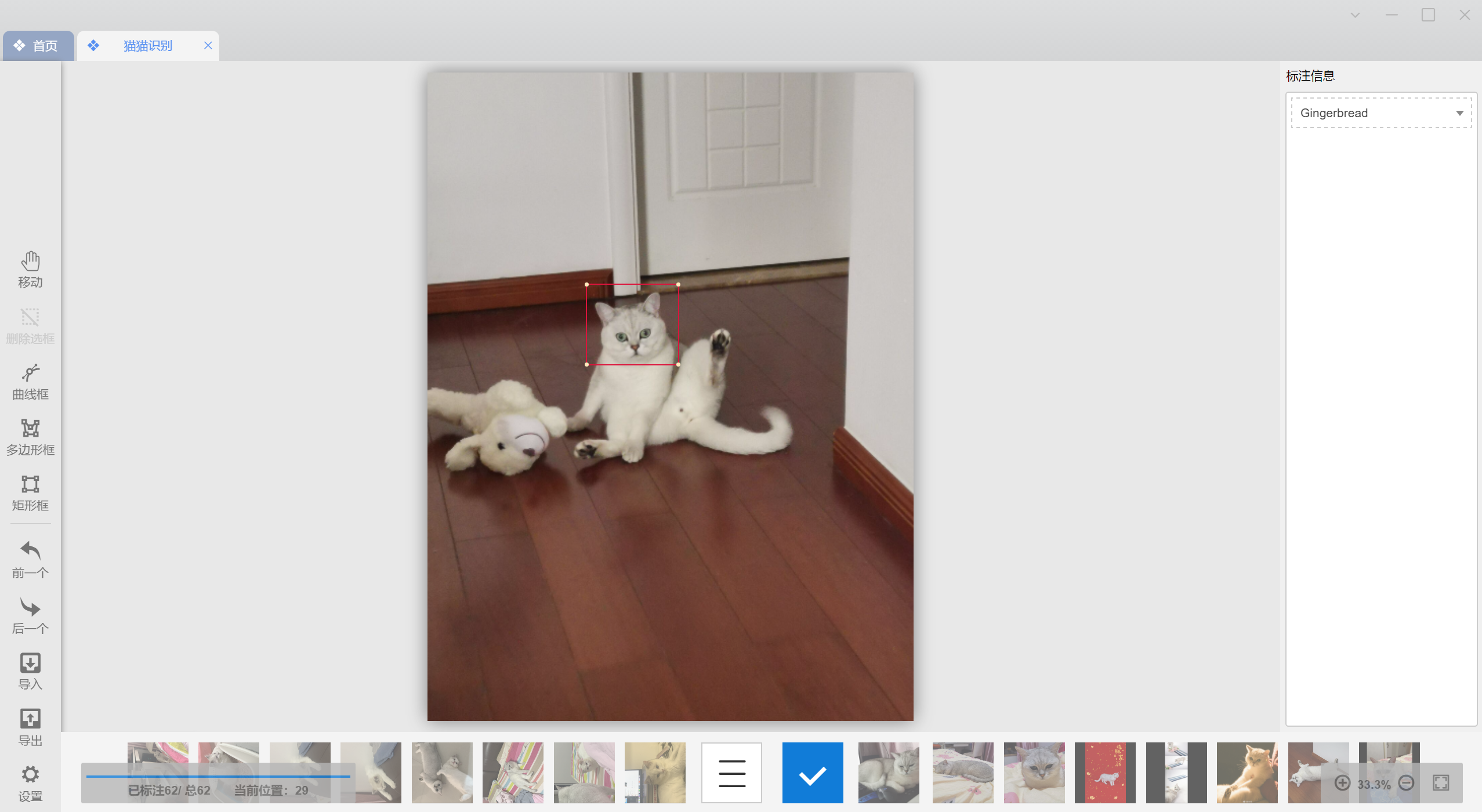The height and width of the screenshot is (812, 1482).
Task: Go to next image with 后一个
Action: 30,615
